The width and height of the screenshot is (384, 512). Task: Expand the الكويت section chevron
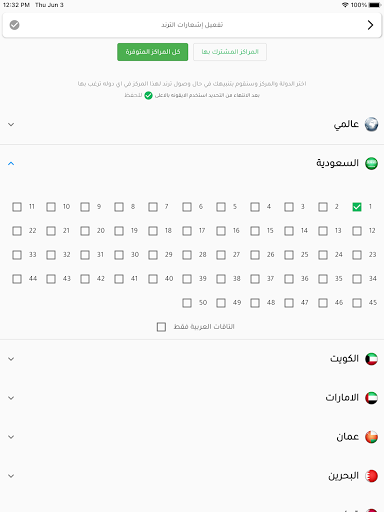11,359
